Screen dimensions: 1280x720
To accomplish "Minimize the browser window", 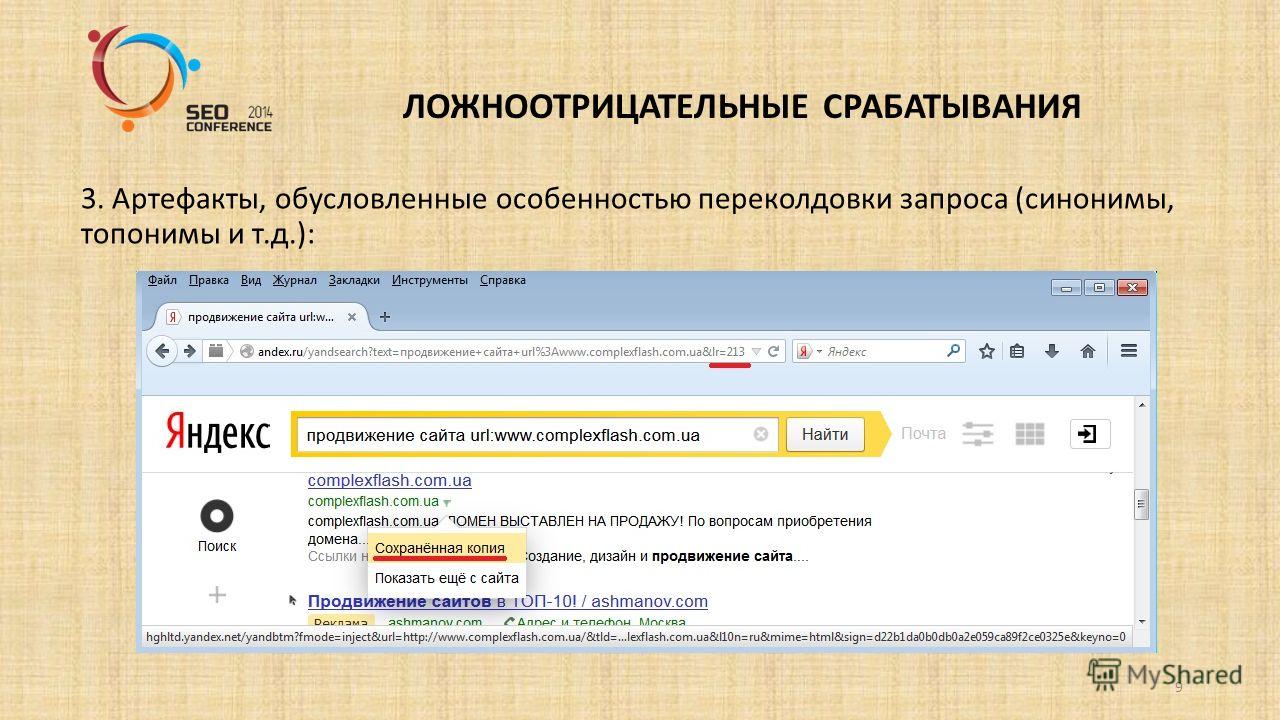I will 1066,287.
